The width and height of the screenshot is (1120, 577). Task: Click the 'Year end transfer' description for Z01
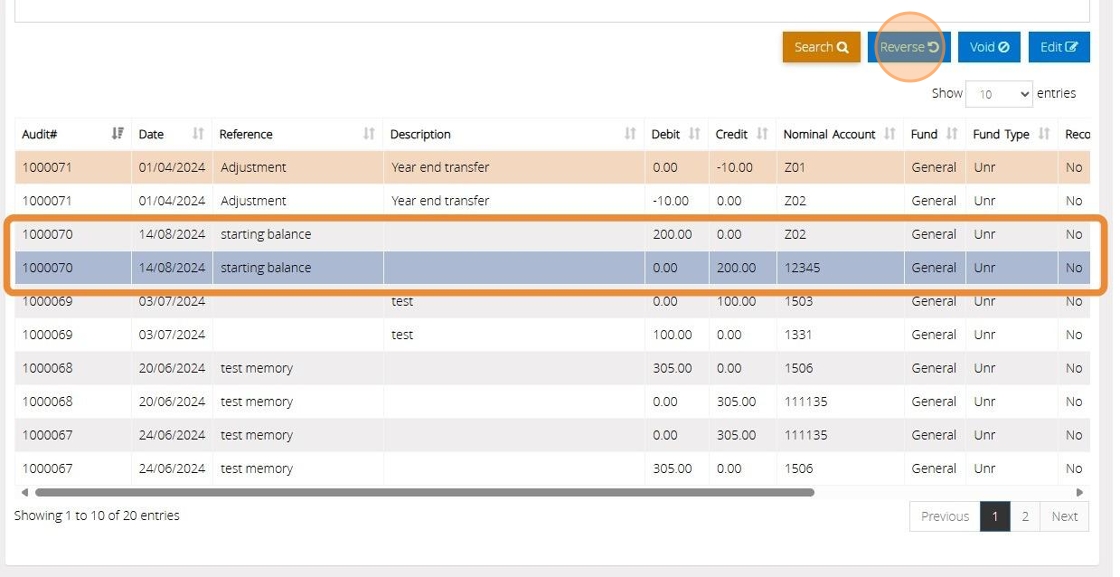tap(440, 167)
